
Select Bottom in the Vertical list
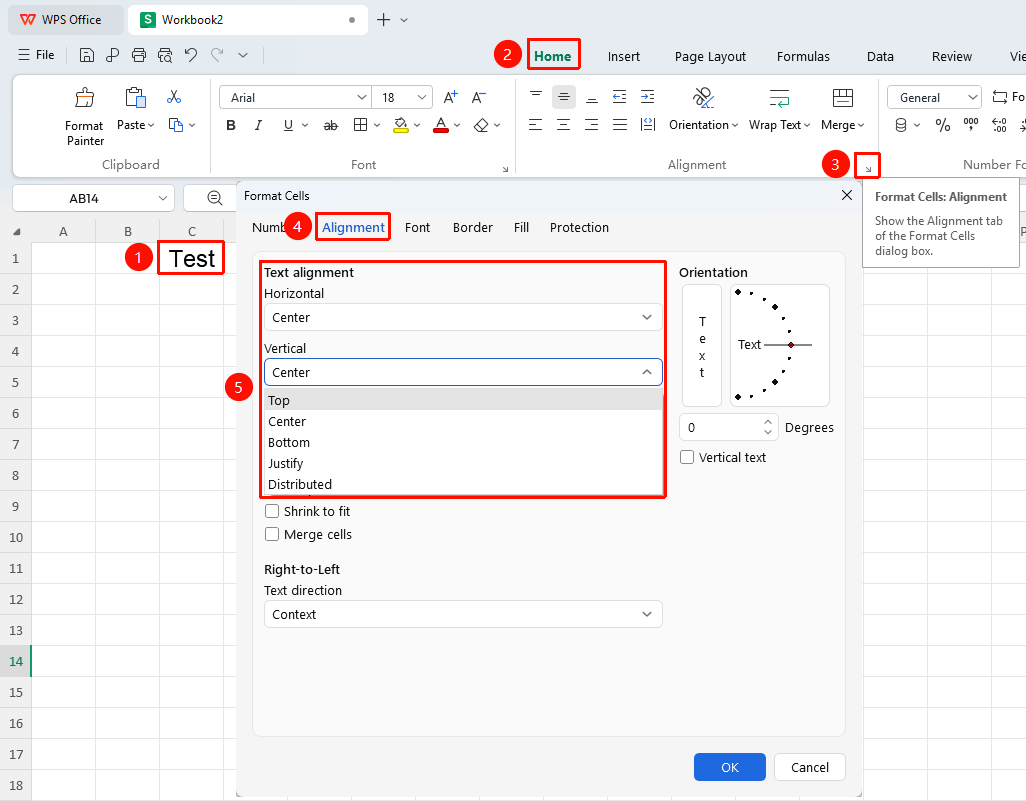pos(463,442)
